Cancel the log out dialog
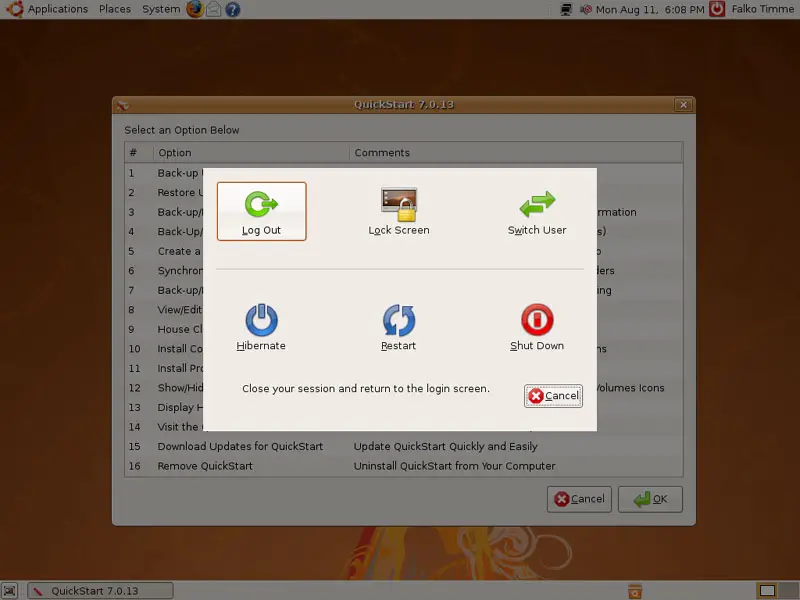Viewport: 800px width, 600px height. [x=553, y=396]
